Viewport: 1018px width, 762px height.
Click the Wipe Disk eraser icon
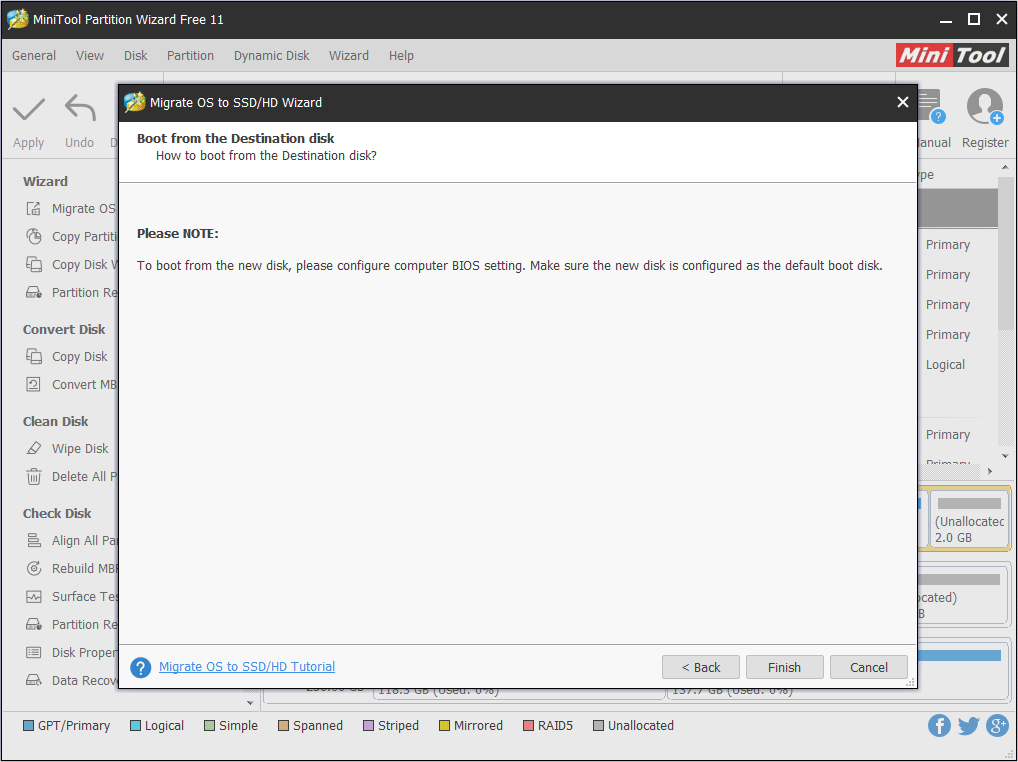coord(34,449)
